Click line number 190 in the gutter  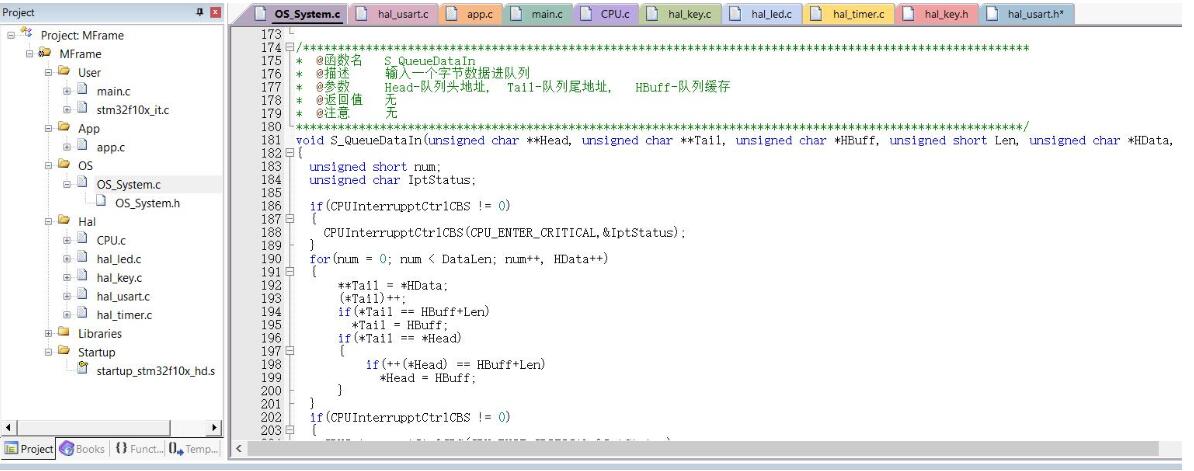(271, 259)
